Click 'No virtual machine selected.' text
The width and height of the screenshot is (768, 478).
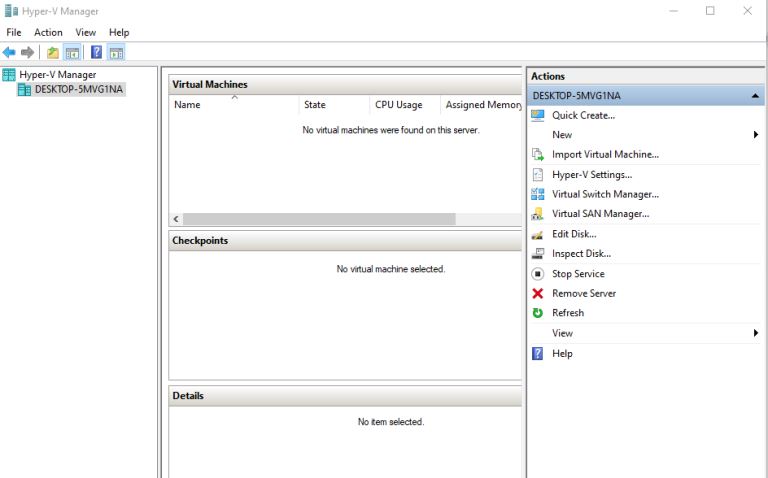[x=390, y=269]
